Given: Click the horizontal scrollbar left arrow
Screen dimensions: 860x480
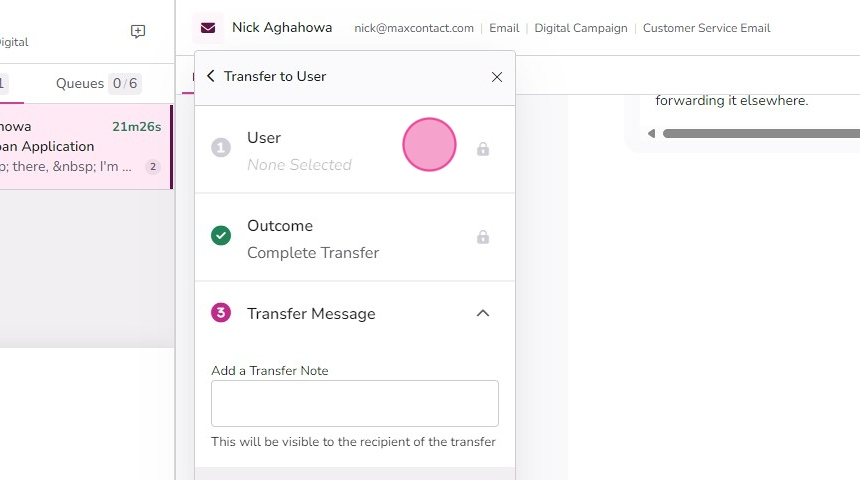Looking at the screenshot, I should click(x=652, y=133).
